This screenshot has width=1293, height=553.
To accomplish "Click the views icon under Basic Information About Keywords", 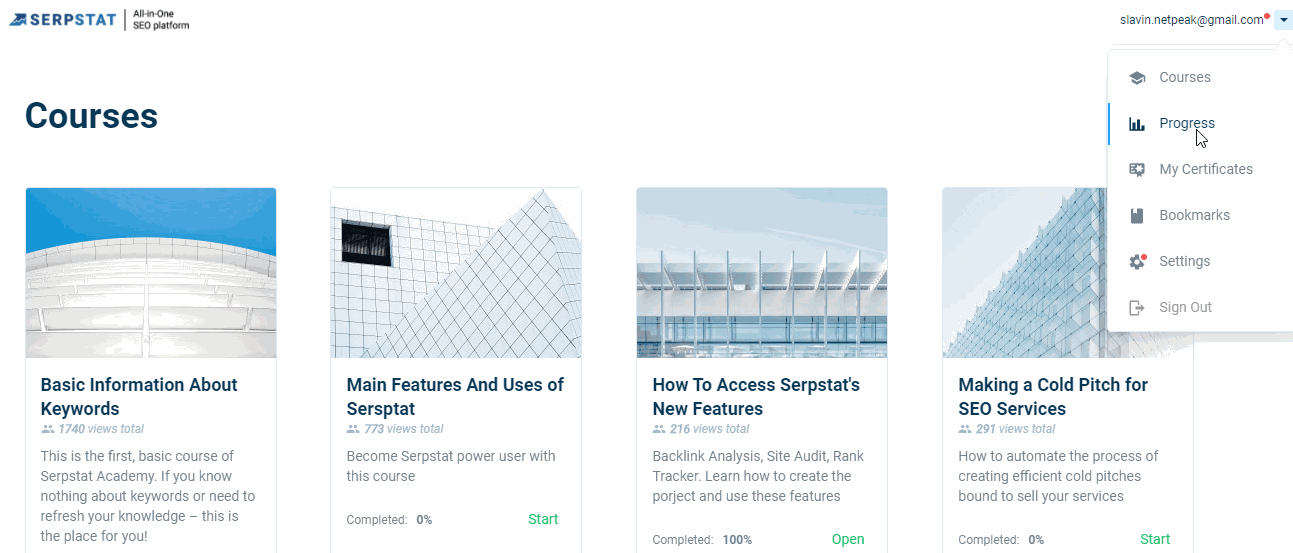I will [48, 429].
